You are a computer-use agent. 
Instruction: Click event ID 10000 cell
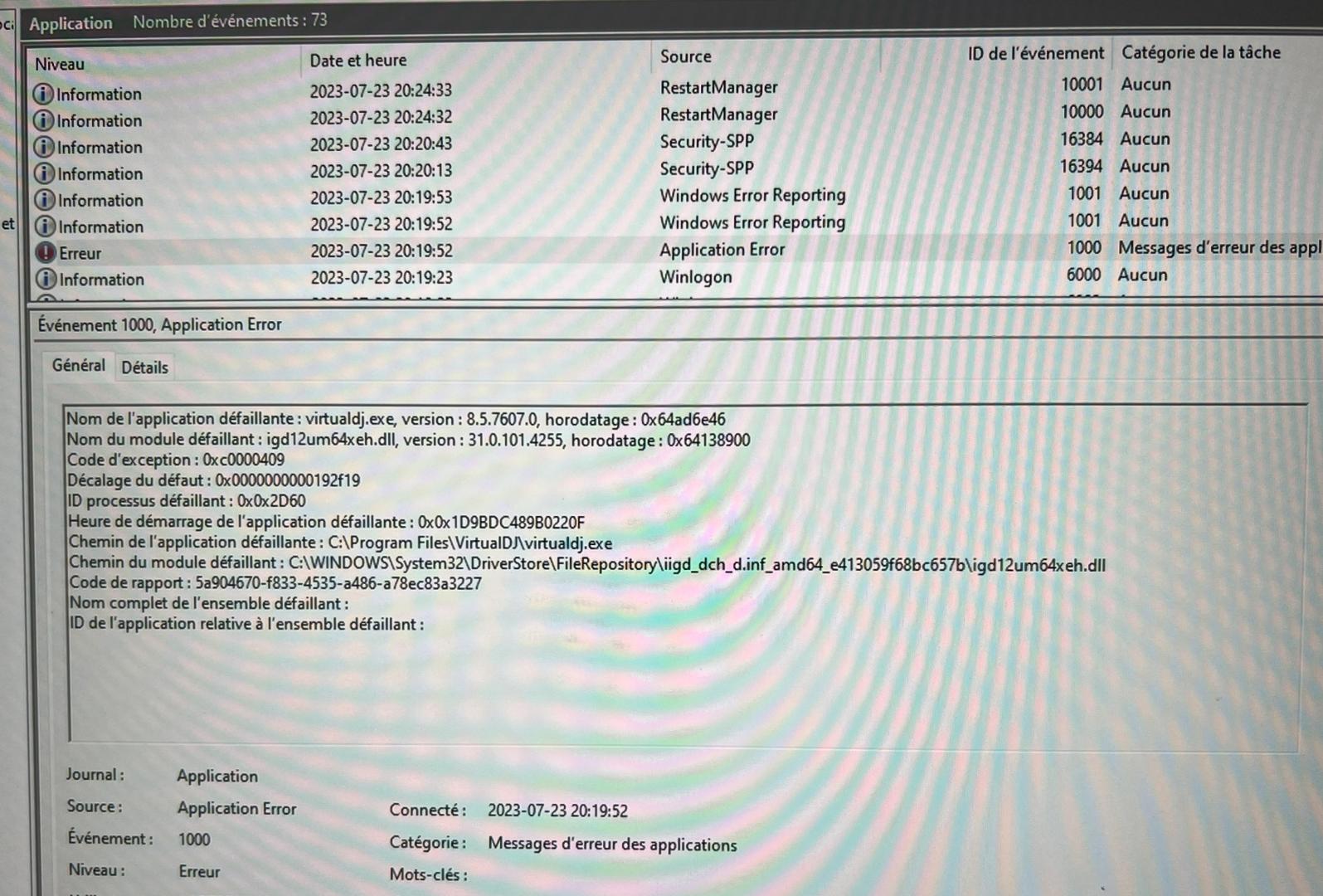1082,111
